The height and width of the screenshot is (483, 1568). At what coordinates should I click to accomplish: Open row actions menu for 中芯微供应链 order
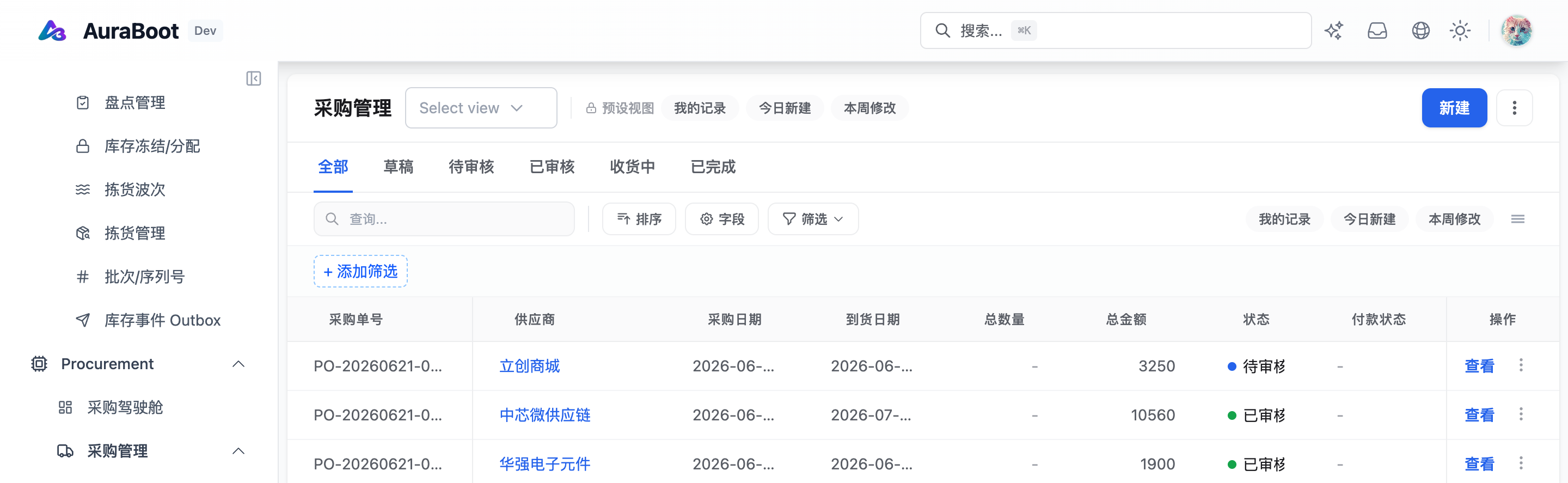[x=1521, y=415]
